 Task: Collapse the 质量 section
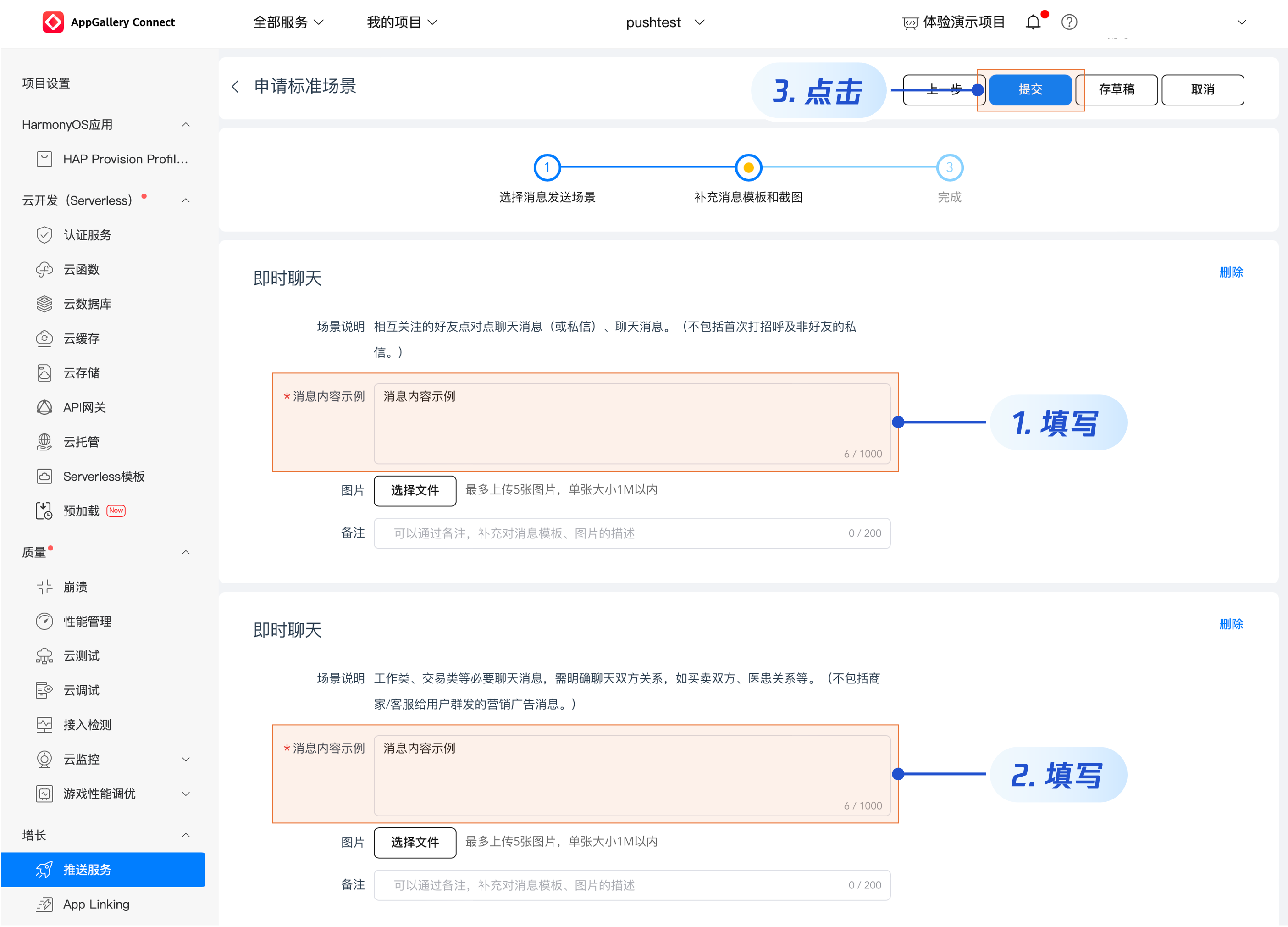(x=186, y=552)
